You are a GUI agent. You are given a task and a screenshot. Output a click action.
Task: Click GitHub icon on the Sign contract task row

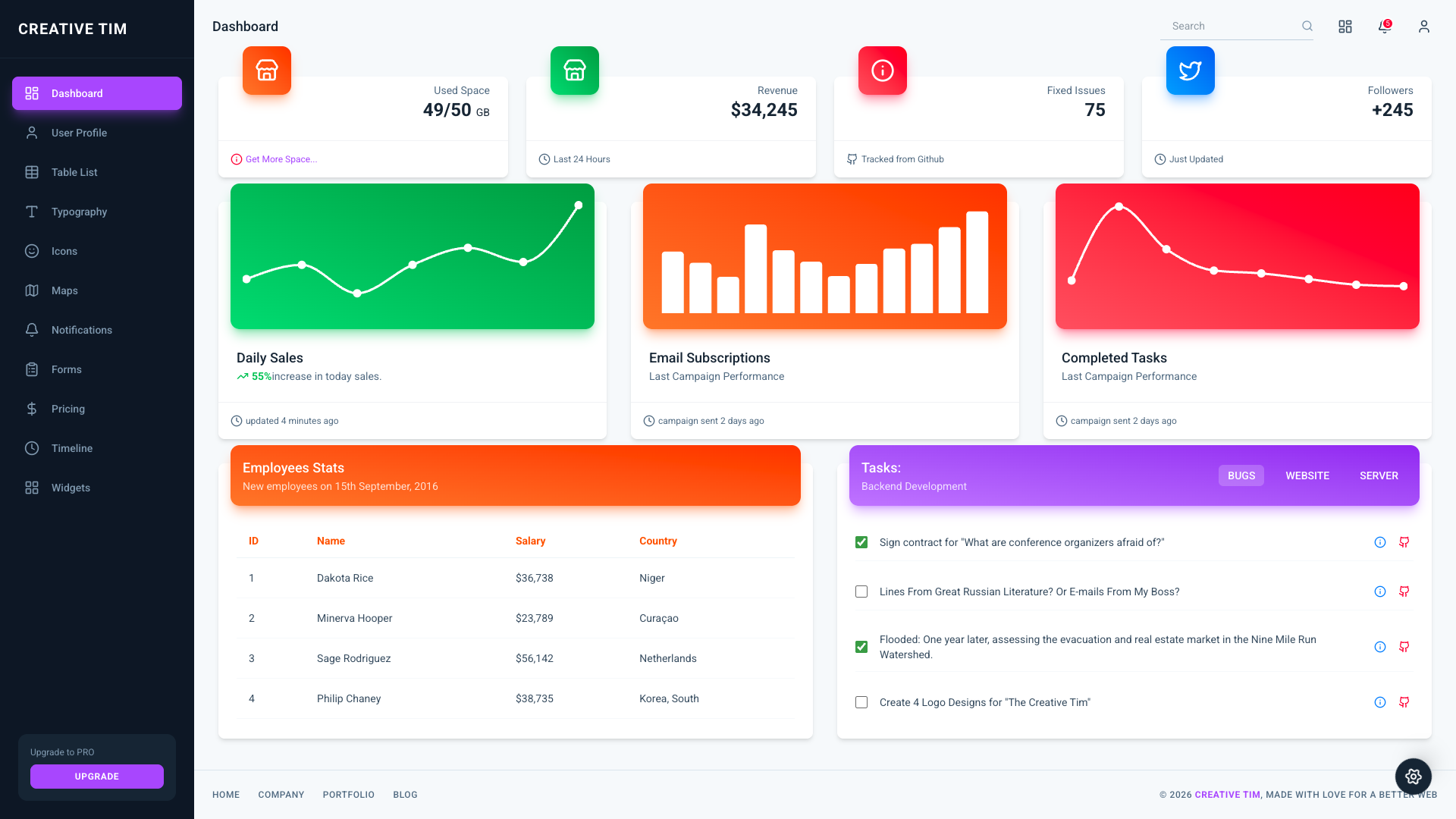1404,542
